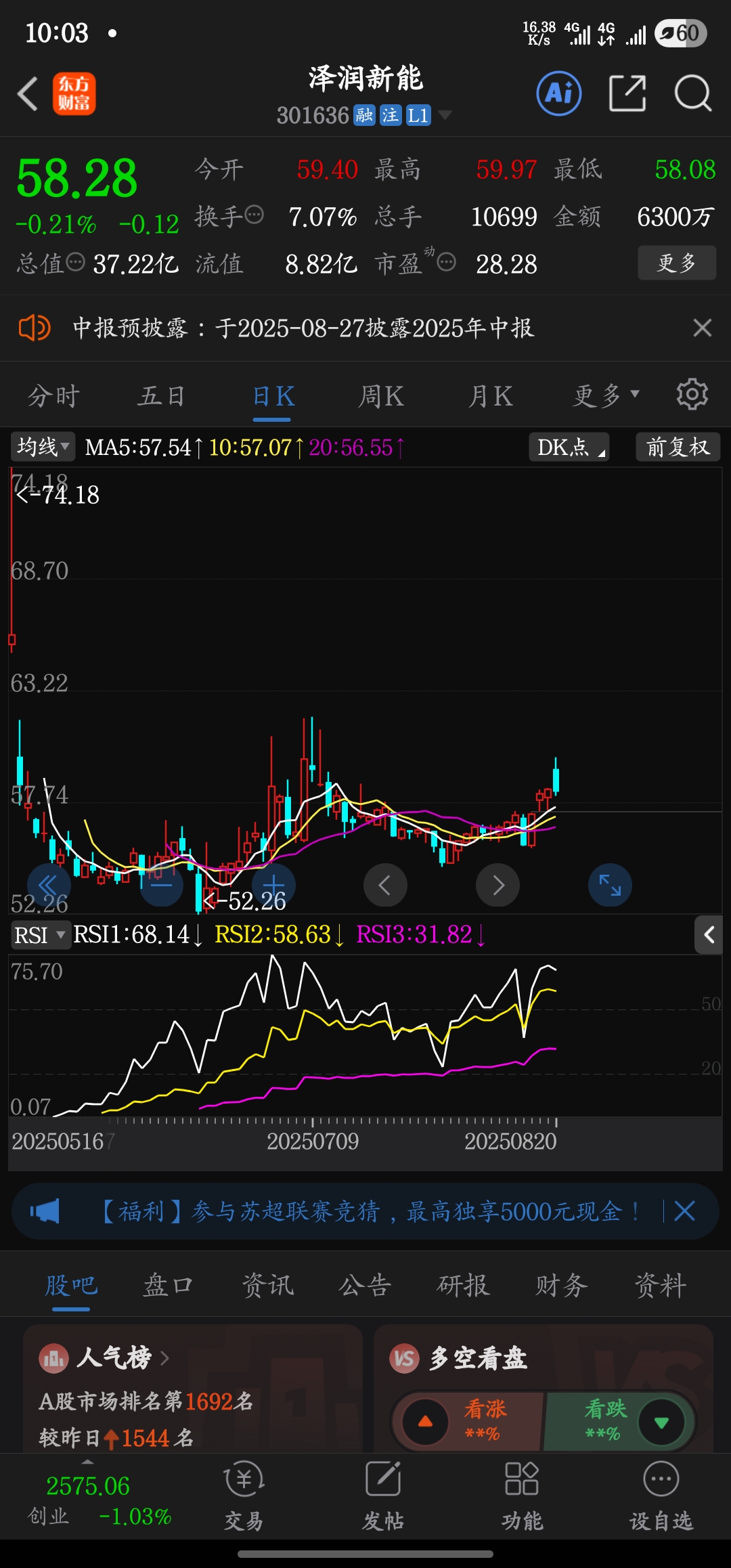This screenshot has height=1568, width=731.
Task: Vote 看涨 with the up arrow
Action: tap(426, 1421)
